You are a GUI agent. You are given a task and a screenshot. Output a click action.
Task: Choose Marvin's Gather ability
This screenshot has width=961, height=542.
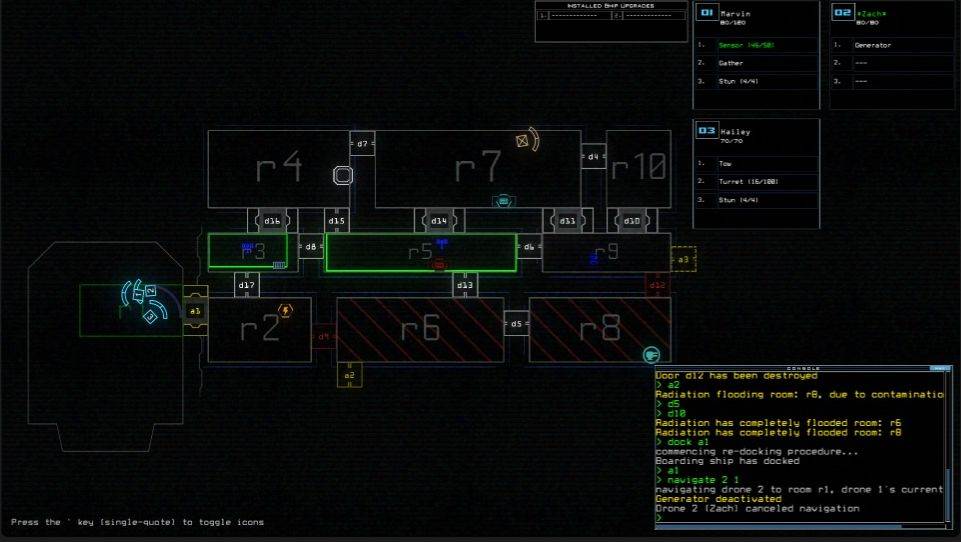pyautogui.click(x=756, y=63)
